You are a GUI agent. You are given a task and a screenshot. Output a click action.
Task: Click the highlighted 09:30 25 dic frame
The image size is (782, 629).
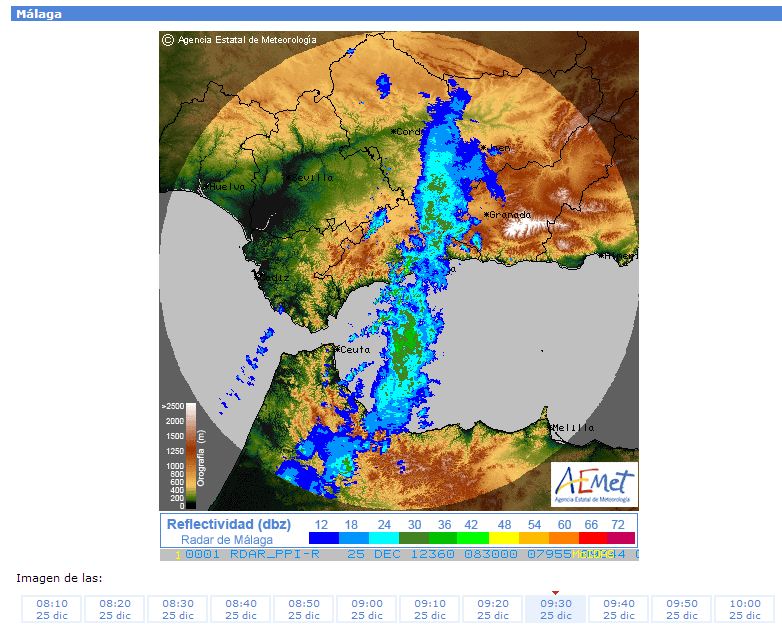556,609
